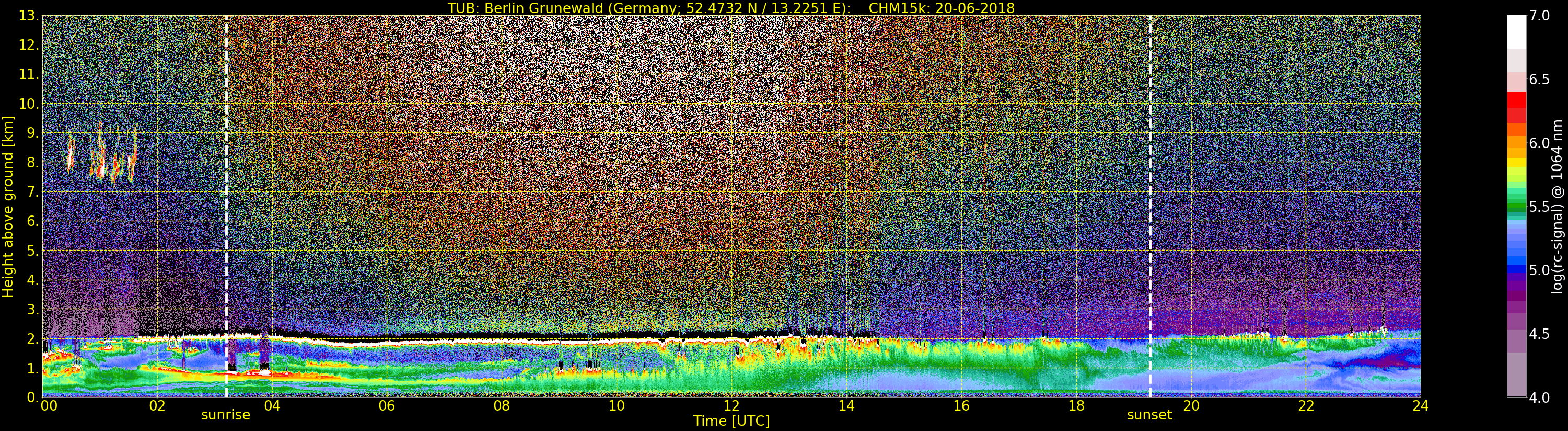Pick the white top segment of the colorbar

[1516, 30]
